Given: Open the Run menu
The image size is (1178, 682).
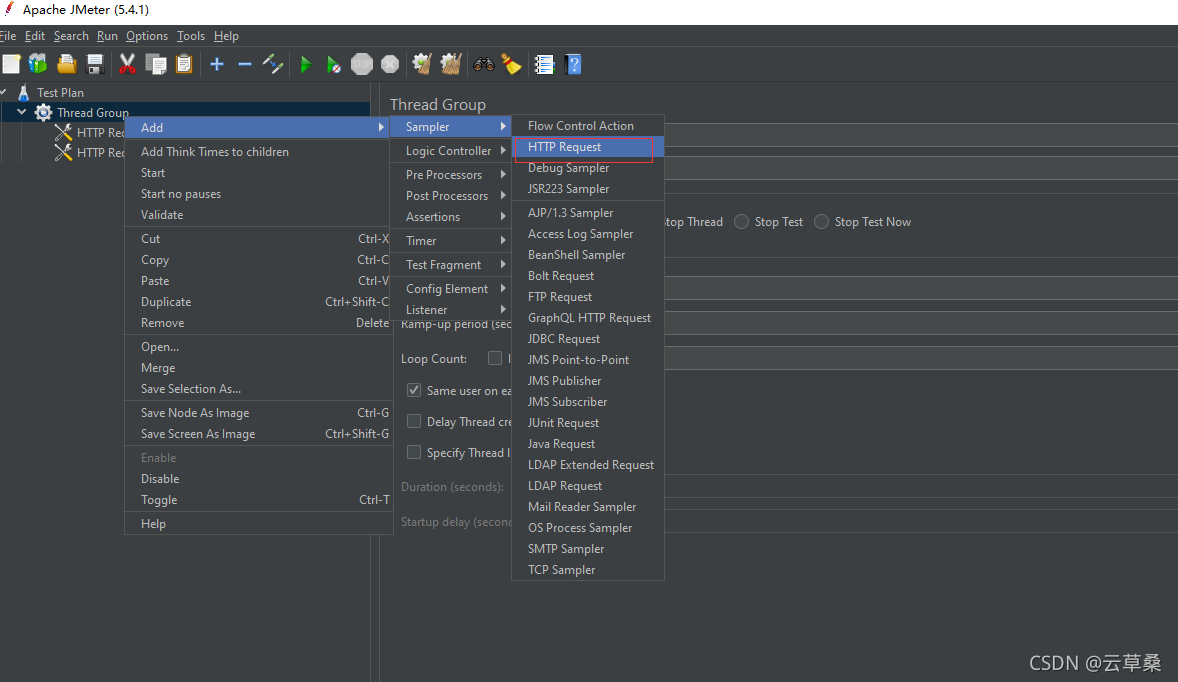Looking at the screenshot, I should (x=107, y=36).
